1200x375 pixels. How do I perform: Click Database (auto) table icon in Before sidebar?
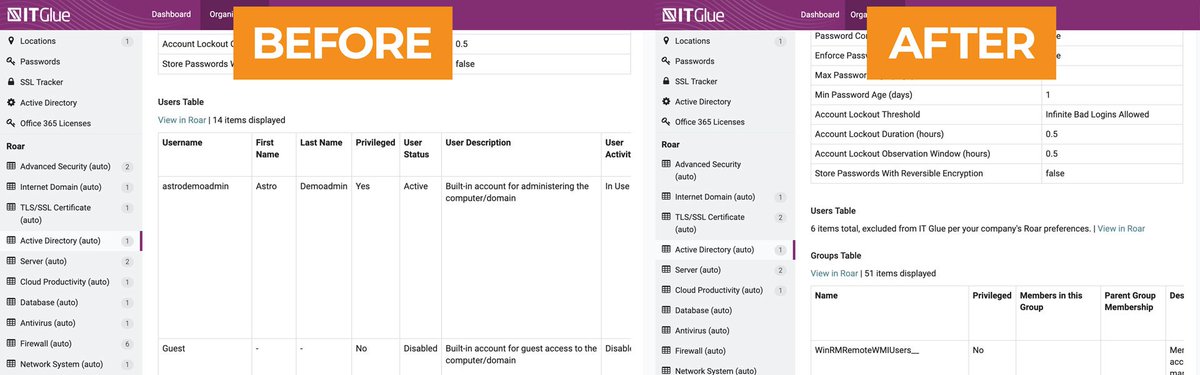coord(11,302)
